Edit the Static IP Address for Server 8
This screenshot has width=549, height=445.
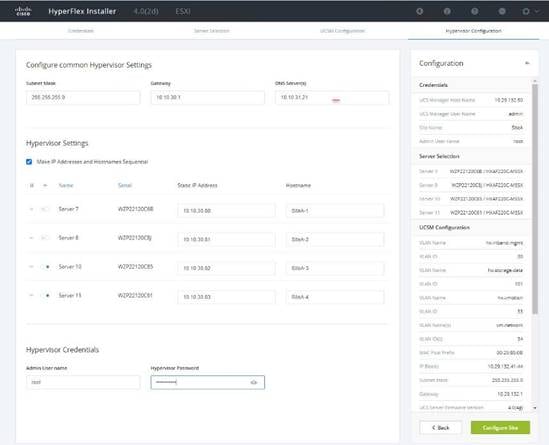tap(226, 239)
